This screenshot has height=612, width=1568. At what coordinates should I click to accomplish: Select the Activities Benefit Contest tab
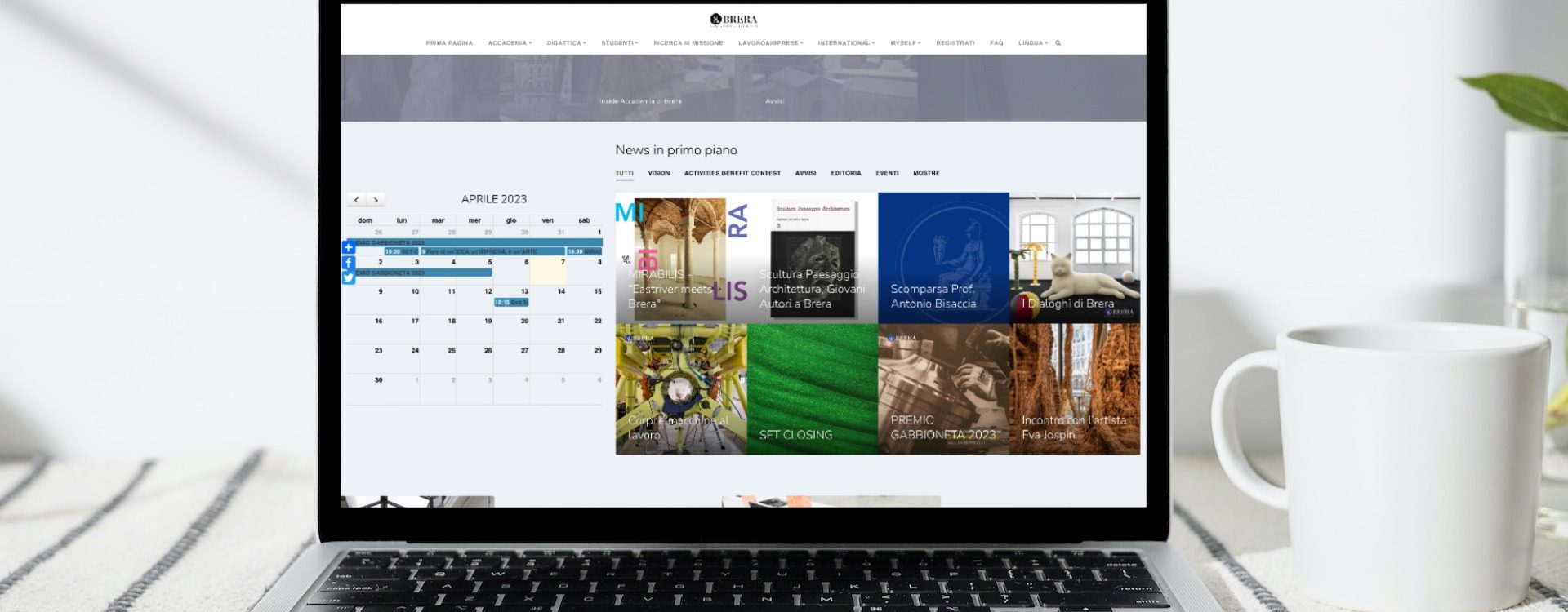[x=732, y=173]
